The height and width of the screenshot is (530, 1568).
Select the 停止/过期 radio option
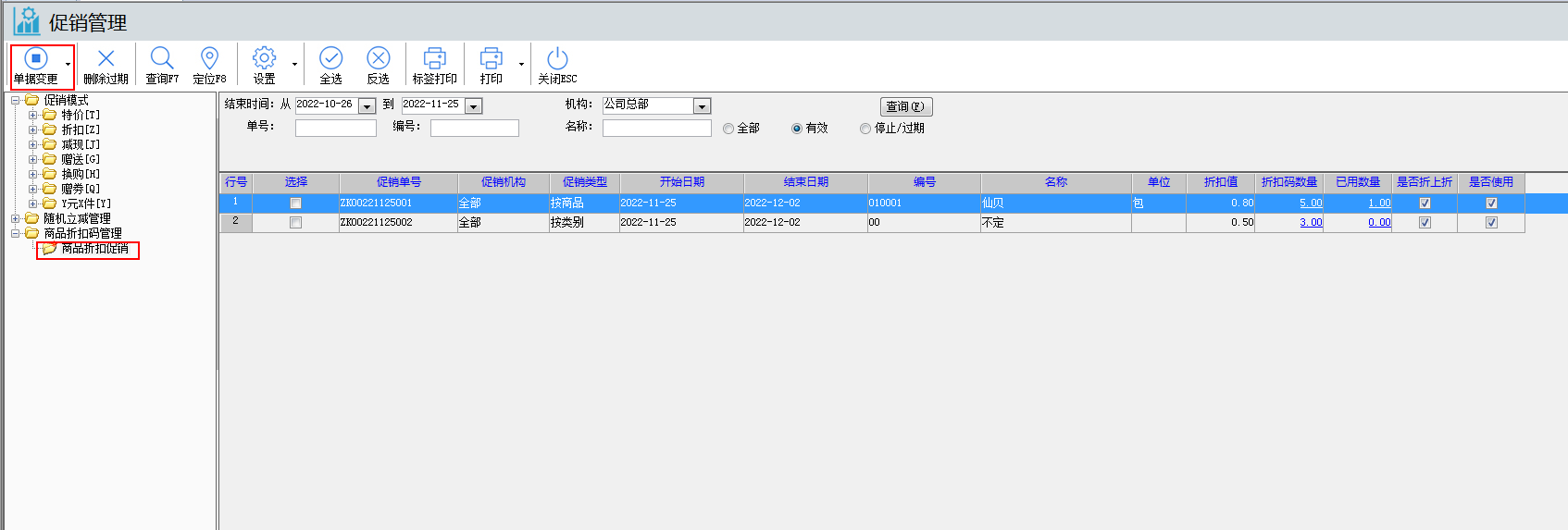pos(865,129)
